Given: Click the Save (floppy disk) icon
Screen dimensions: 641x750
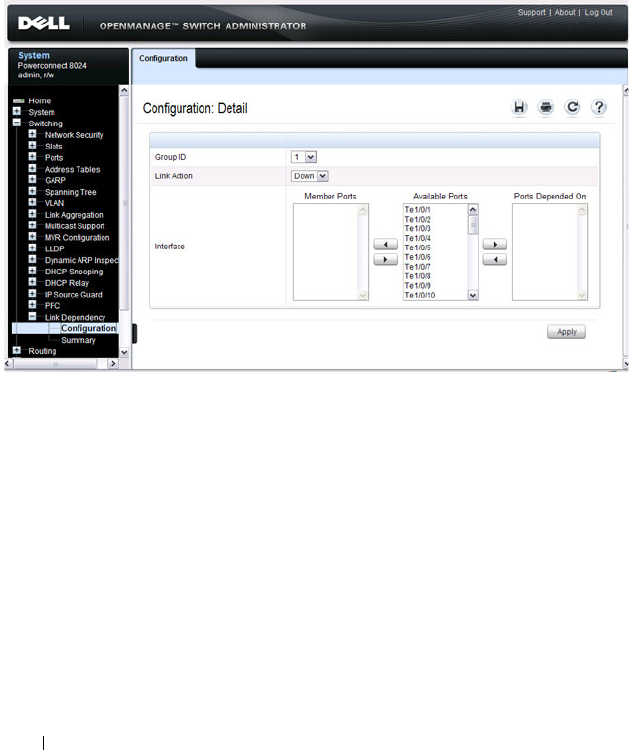Looking at the screenshot, I should coord(519,108).
